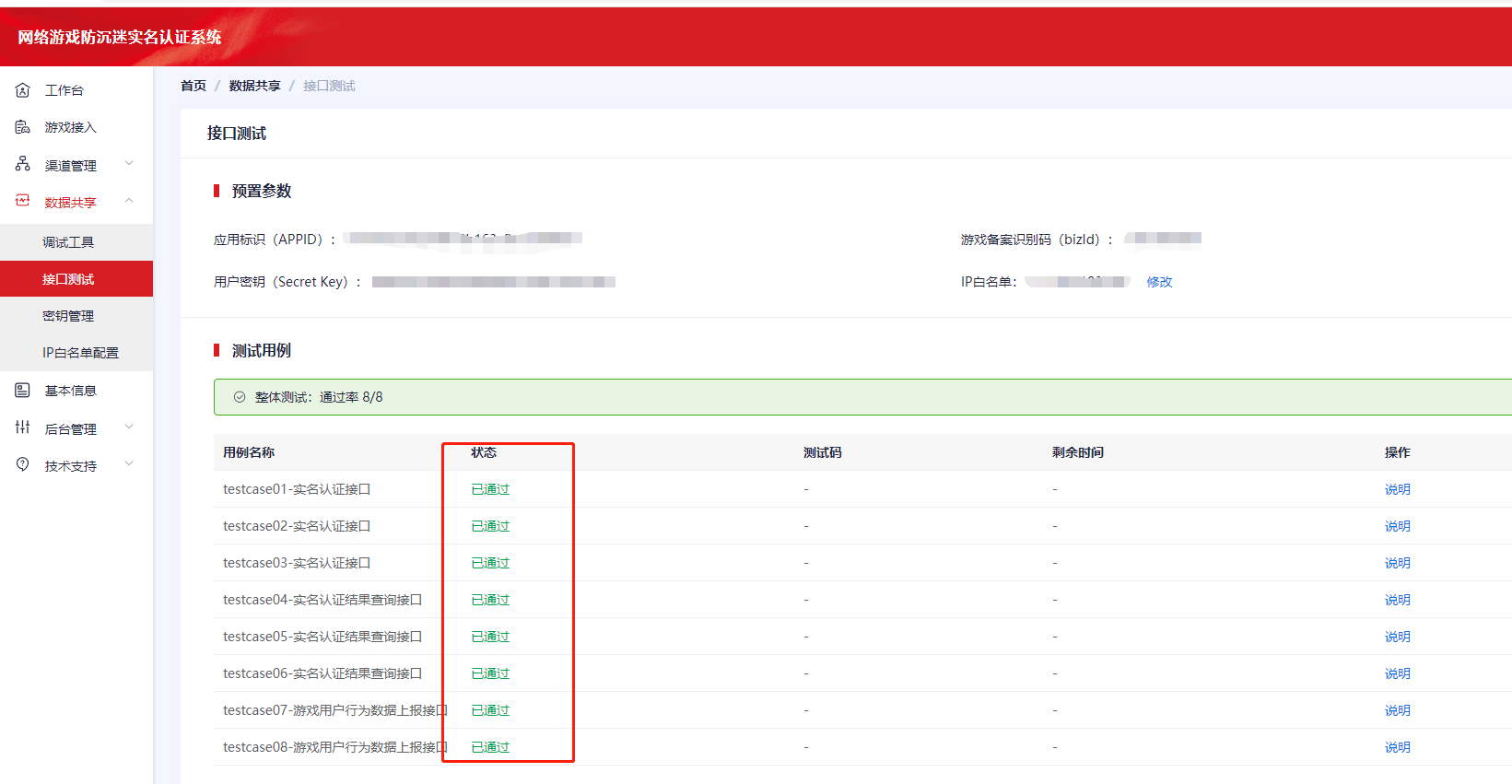Open 说明 for testcase05
This screenshot has height=784, width=1512.
(1397, 637)
